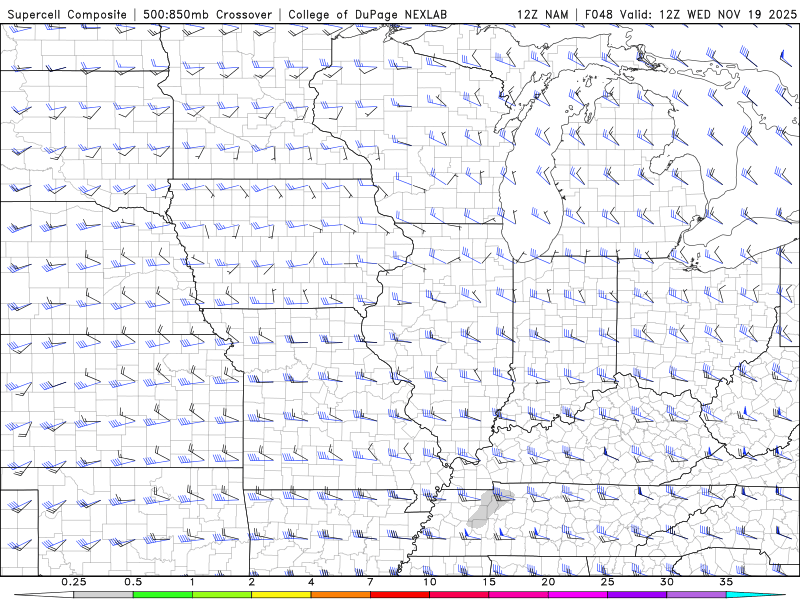Click the orange 4–7 legend swatch
800x600 pixels.
pyautogui.click(x=340, y=595)
